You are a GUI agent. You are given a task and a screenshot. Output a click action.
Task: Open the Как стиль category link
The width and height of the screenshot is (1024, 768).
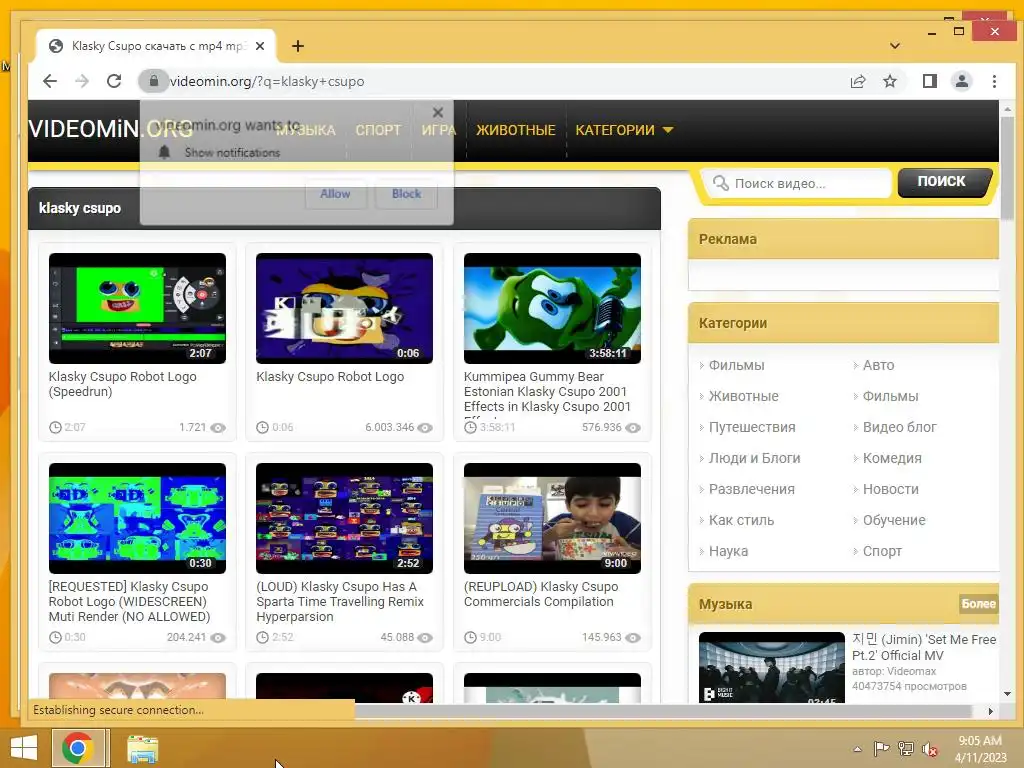741,520
